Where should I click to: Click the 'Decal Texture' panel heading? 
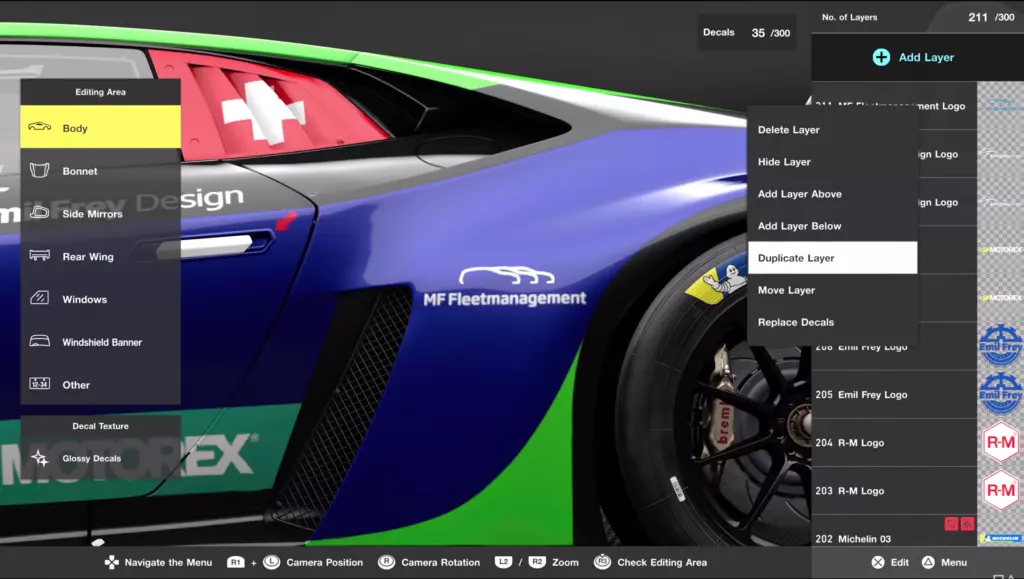(x=101, y=426)
